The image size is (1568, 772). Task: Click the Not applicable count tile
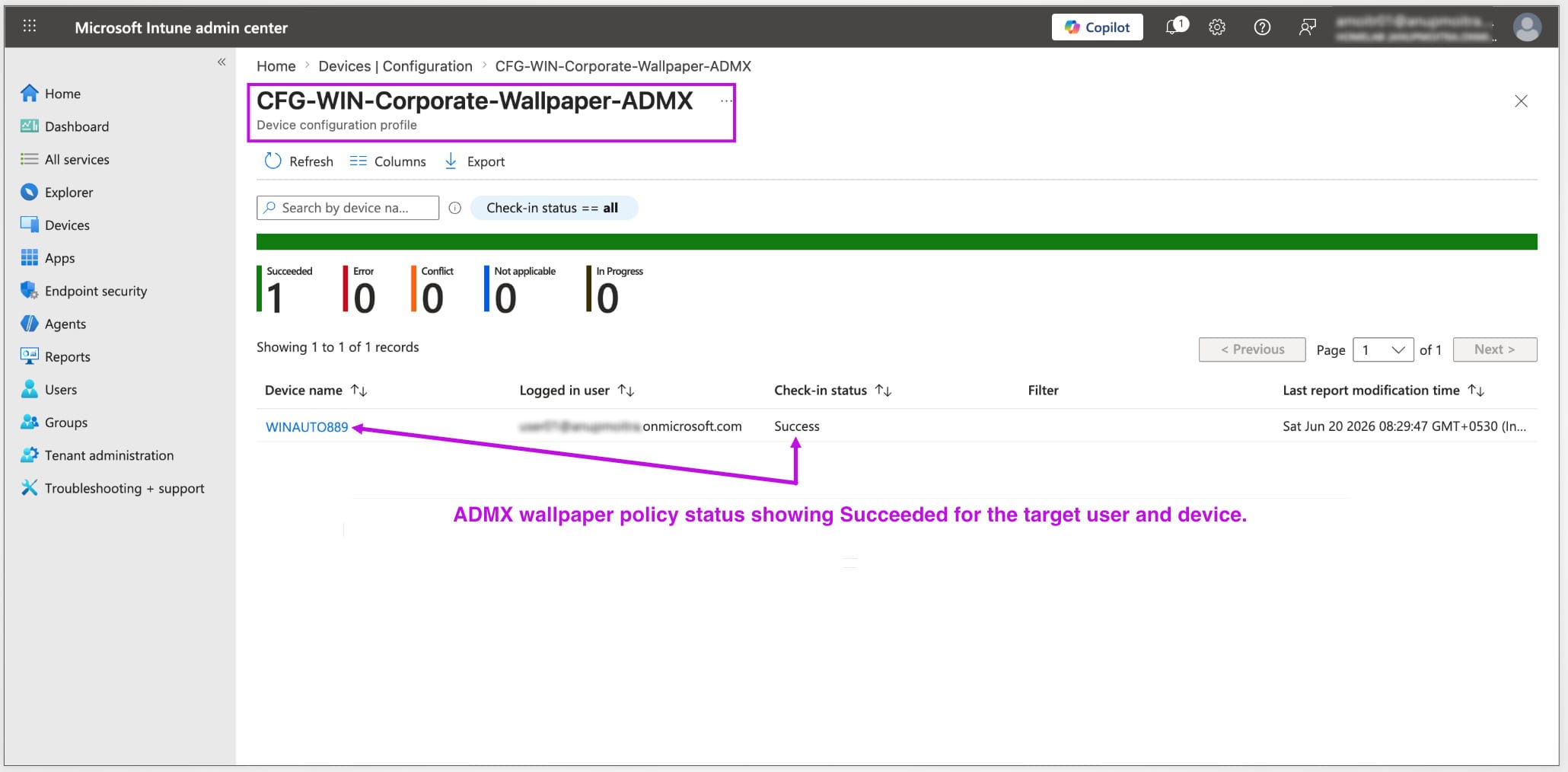point(520,289)
